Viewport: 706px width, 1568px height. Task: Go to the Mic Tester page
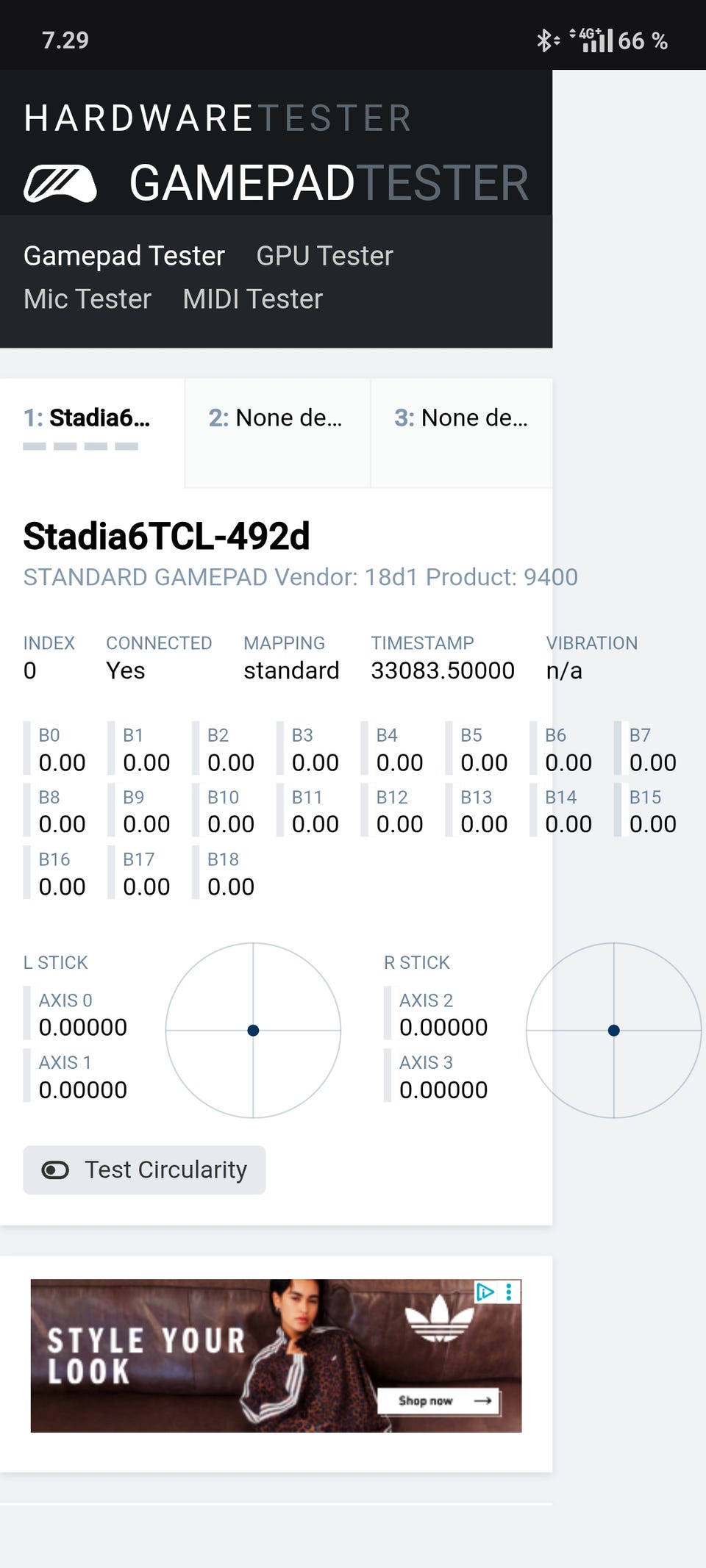point(88,299)
